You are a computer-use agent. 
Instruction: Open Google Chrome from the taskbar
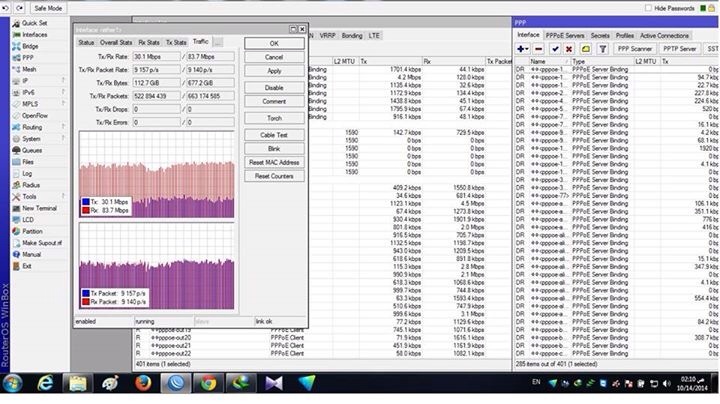[208, 383]
